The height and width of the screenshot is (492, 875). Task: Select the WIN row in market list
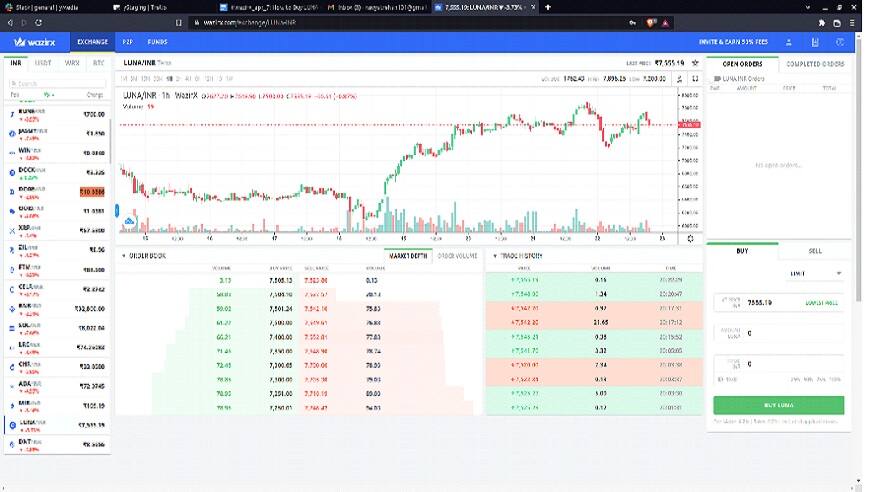pyautogui.click(x=57, y=153)
